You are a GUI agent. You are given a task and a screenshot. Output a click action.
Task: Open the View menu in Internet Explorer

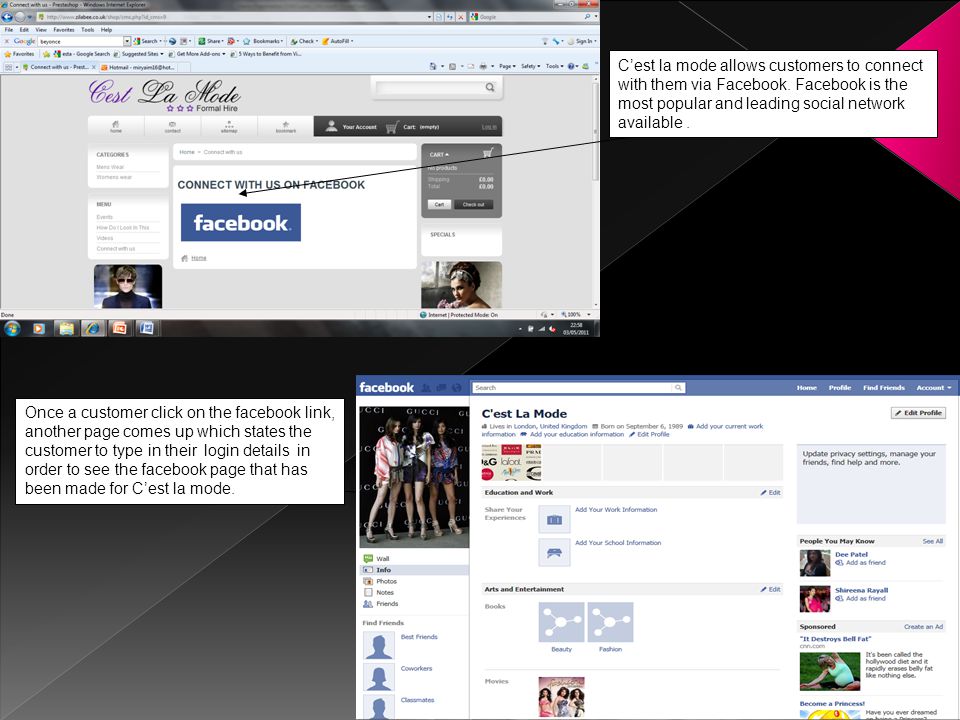[41, 29]
